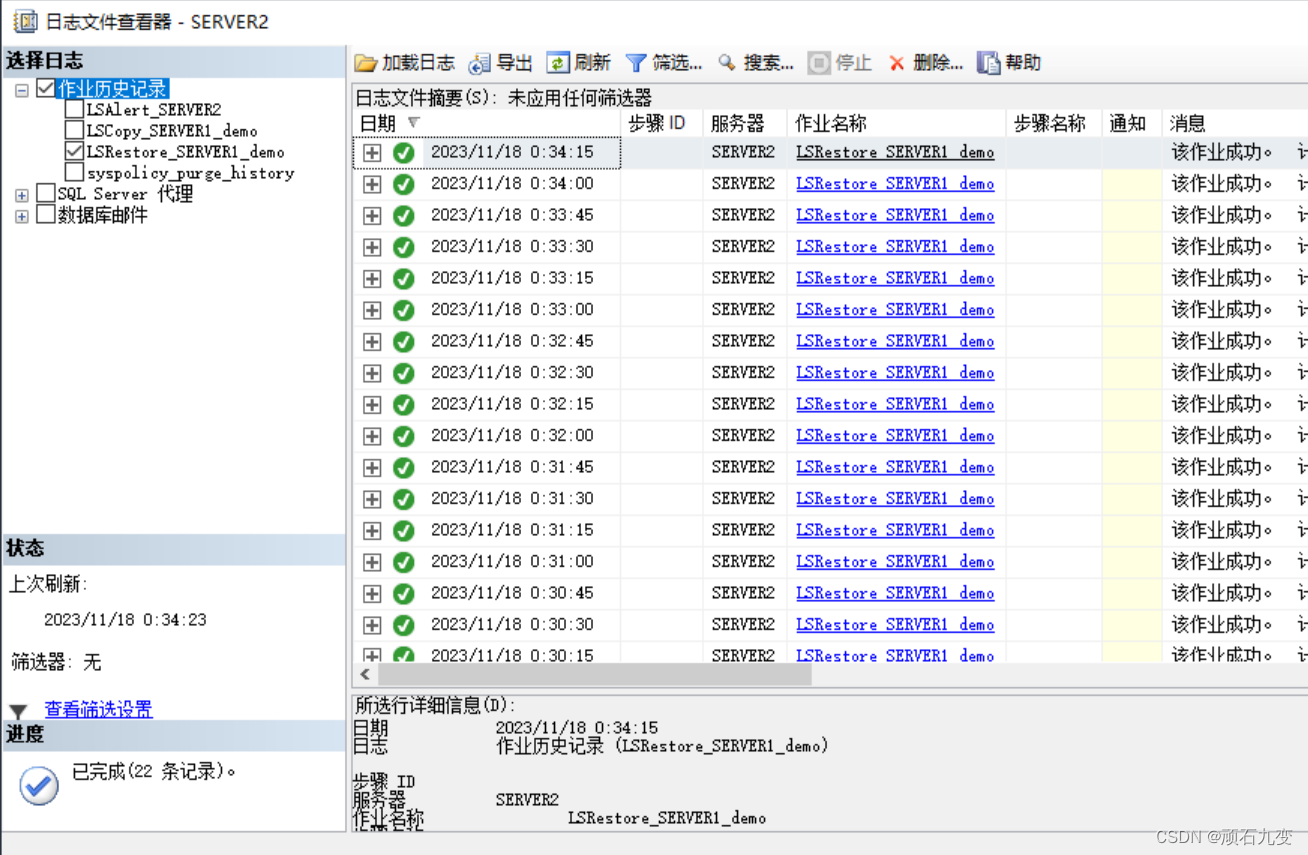Click green success icon of 0:34:15 row
This screenshot has width=1308, height=855.
point(404,153)
